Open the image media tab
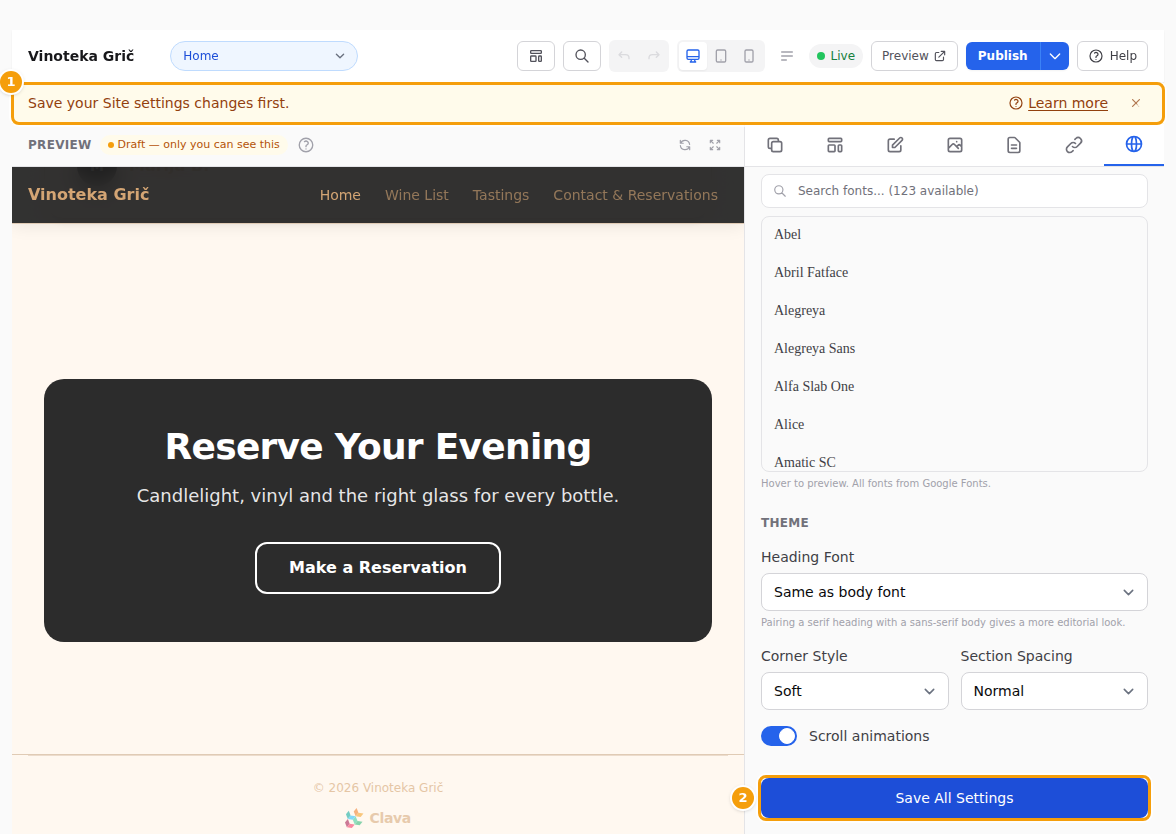 click(x=955, y=145)
